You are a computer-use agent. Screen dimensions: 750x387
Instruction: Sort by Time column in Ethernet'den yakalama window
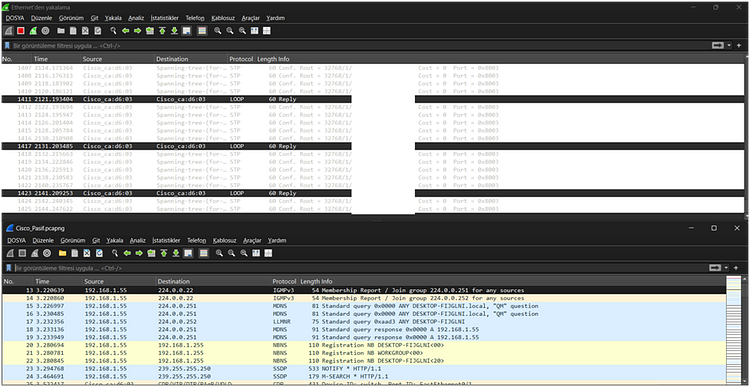click(56, 59)
